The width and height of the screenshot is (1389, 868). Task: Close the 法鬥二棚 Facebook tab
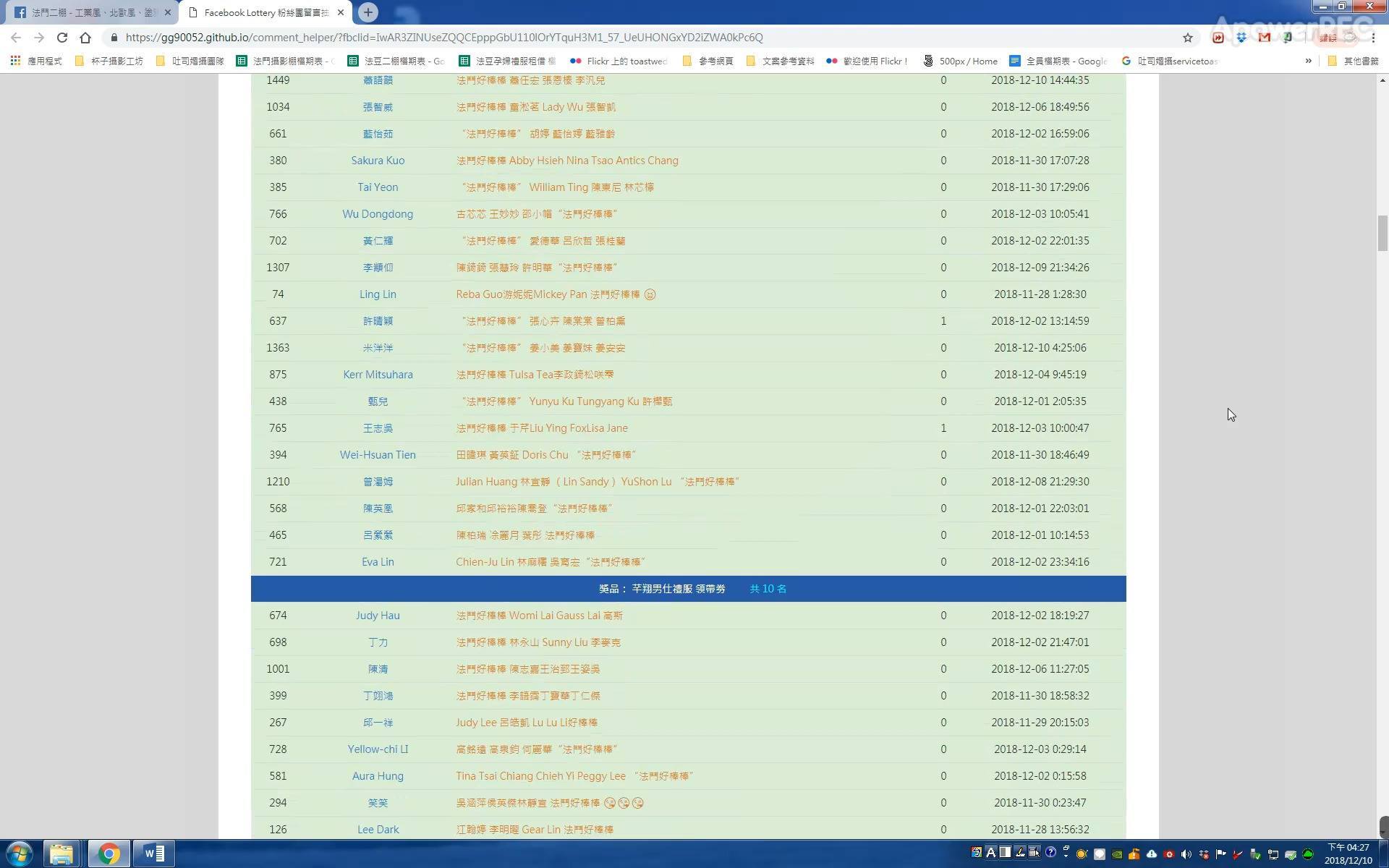click(x=167, y=12)
